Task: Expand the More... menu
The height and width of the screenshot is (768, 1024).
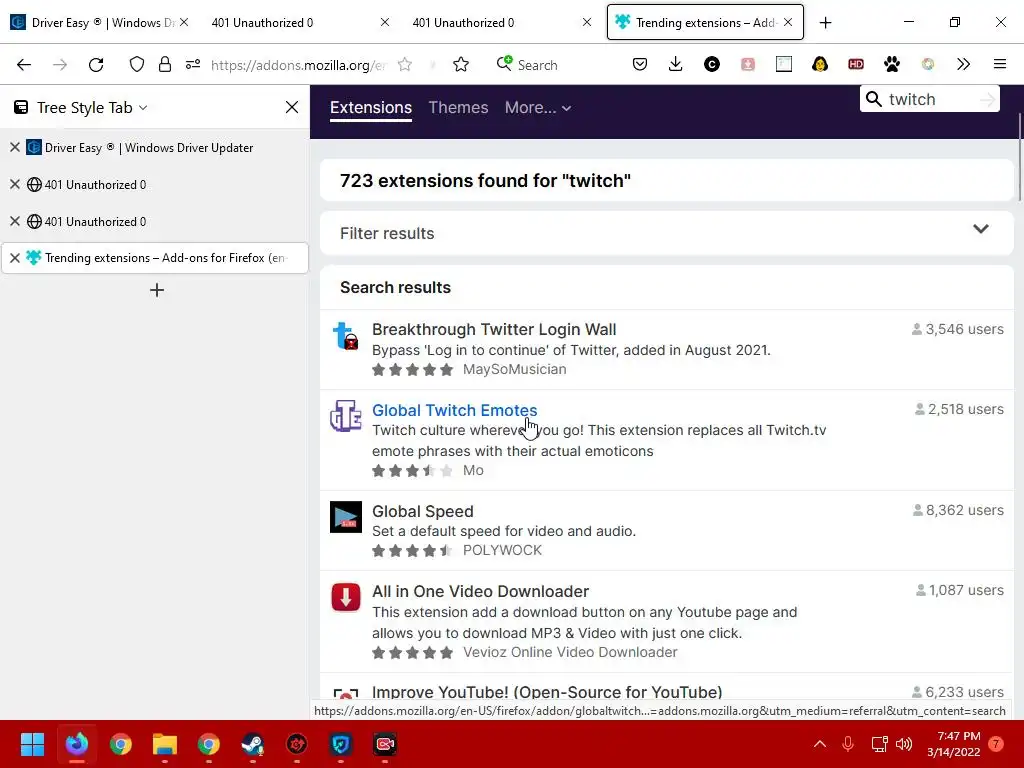Action: click(x=537, y=108)
